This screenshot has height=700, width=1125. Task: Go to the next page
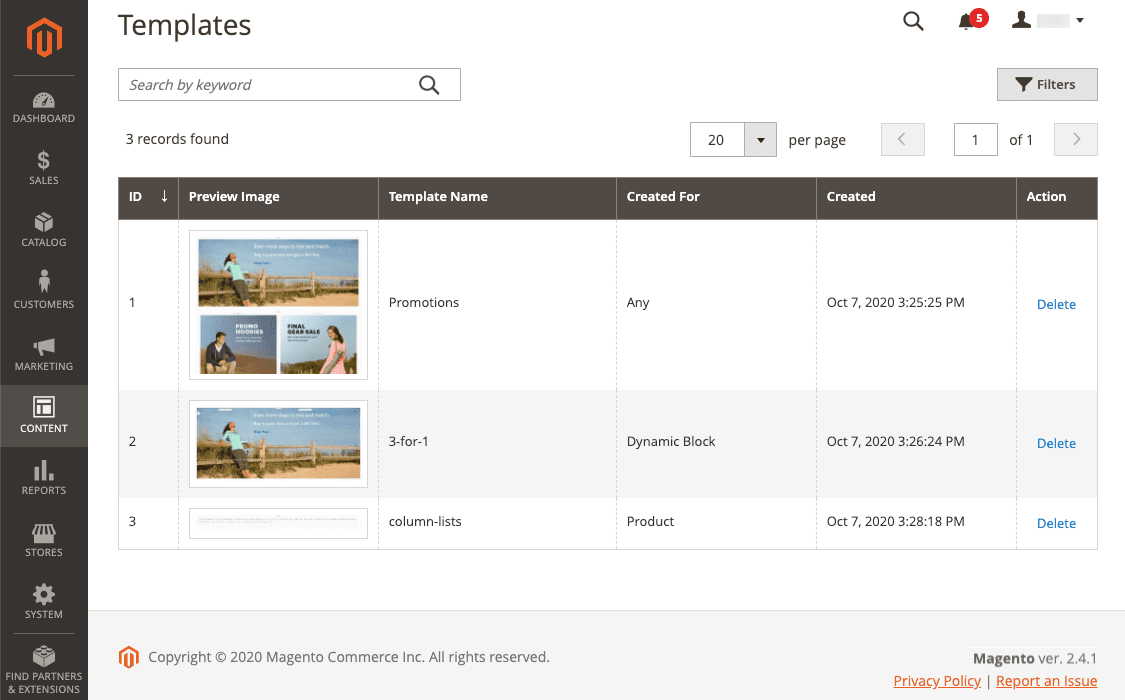[x=1075, y=139]
